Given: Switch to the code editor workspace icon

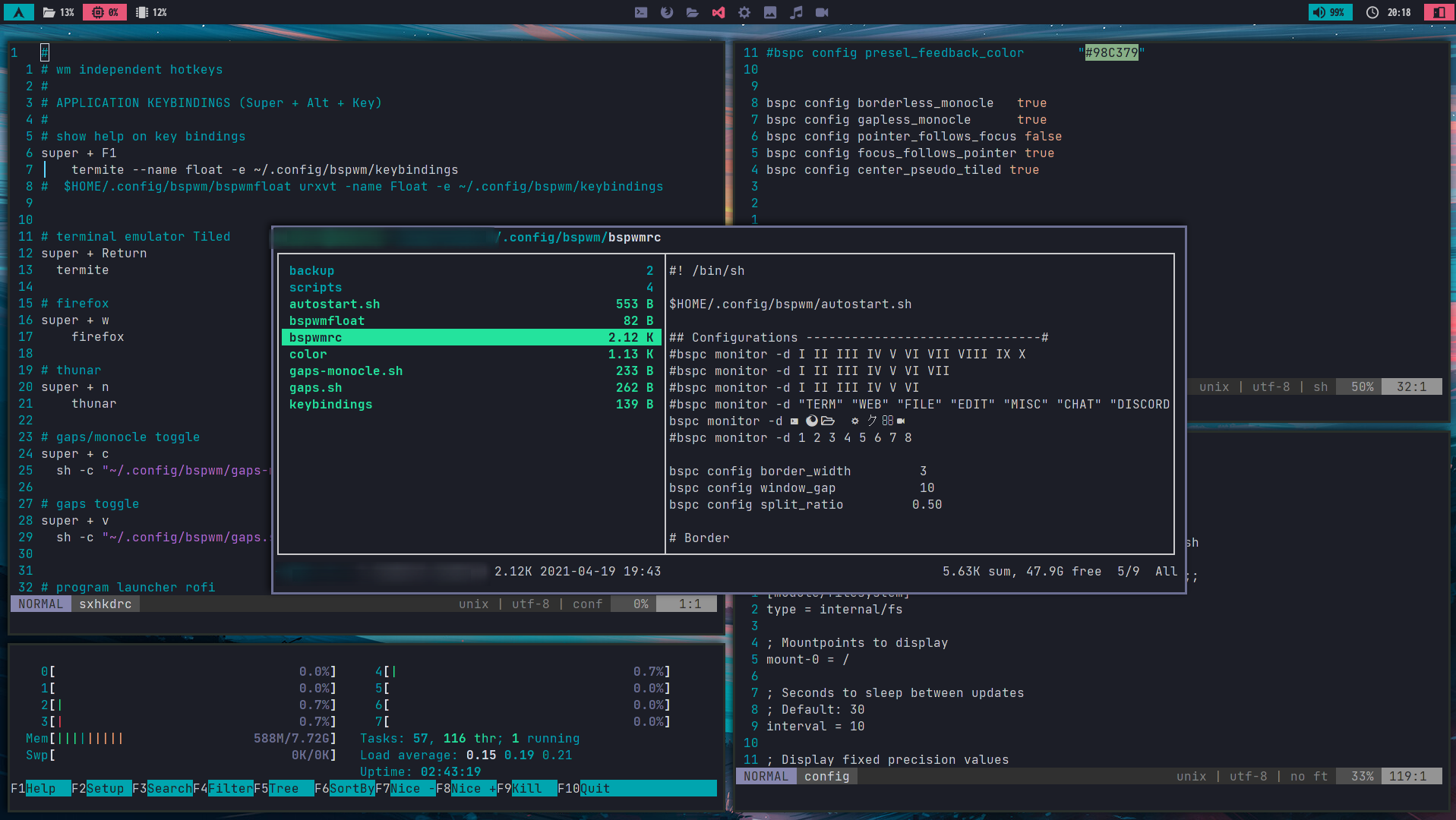Looking at the screenshot, I should tap(719, 12).
